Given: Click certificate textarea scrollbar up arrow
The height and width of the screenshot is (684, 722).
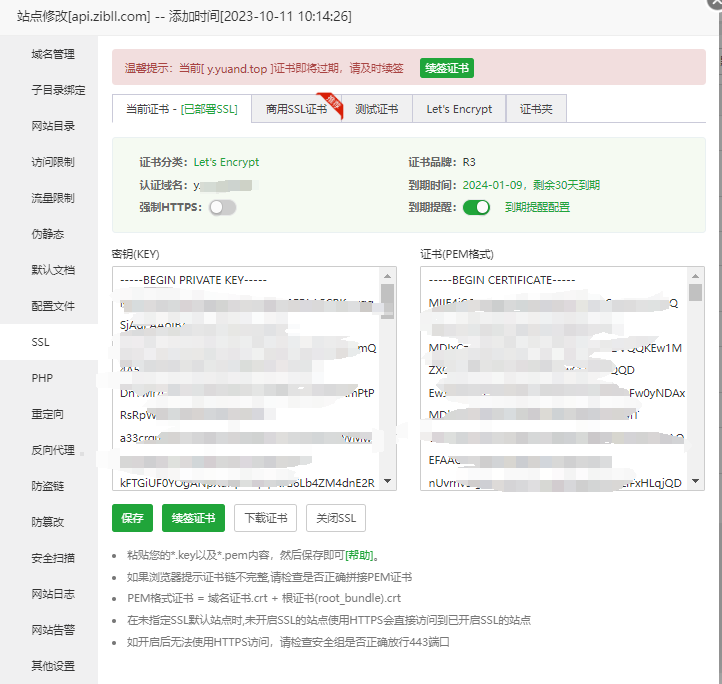Looking at the screenshot, I should 695,276.
